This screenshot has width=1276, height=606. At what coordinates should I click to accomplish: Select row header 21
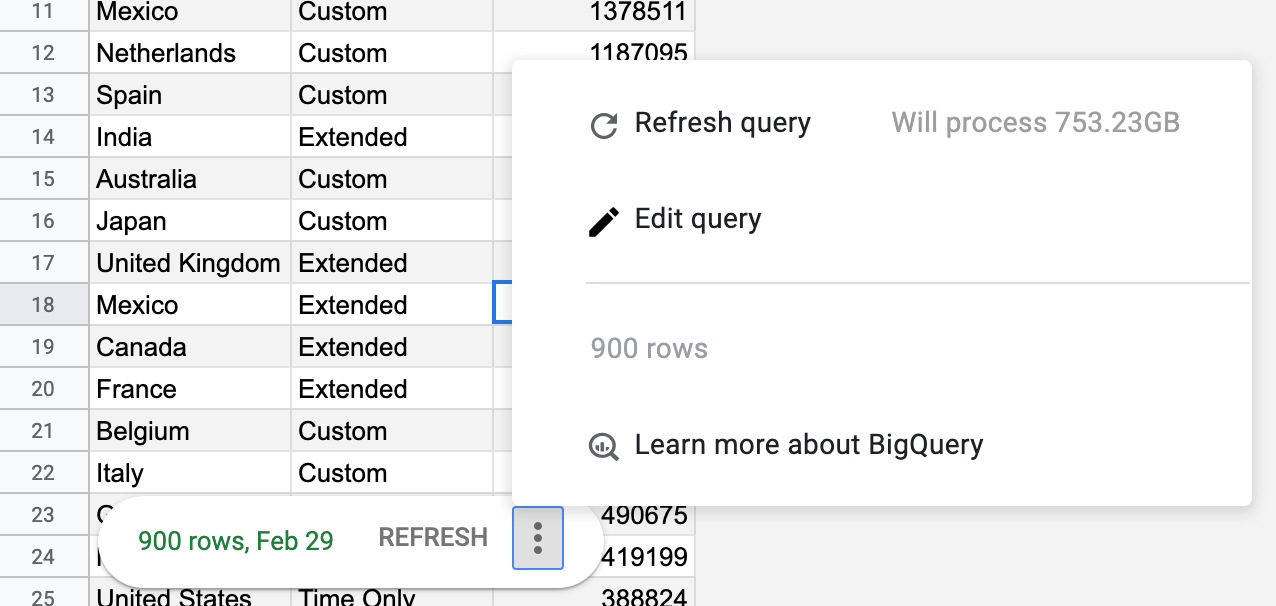pyautogui.click(x=43, y=431)
